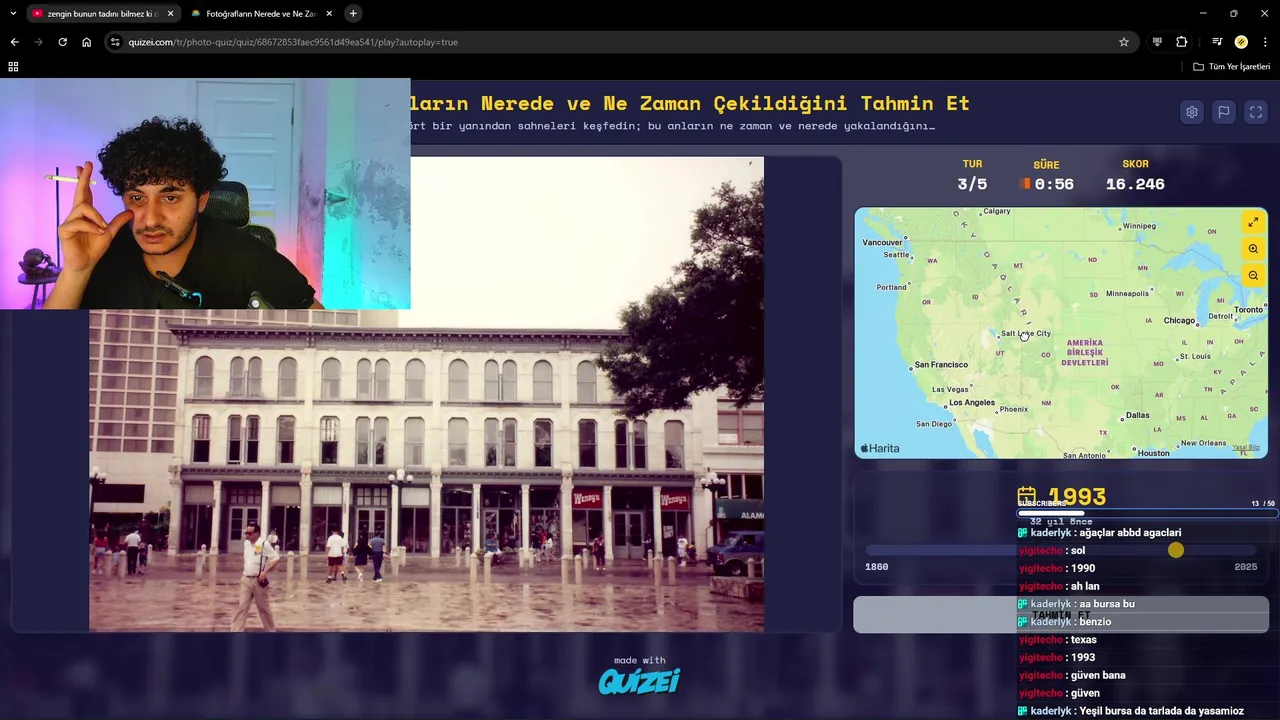Open a new browser tab
1280x720 pixels.
click(x=353, y=13)
